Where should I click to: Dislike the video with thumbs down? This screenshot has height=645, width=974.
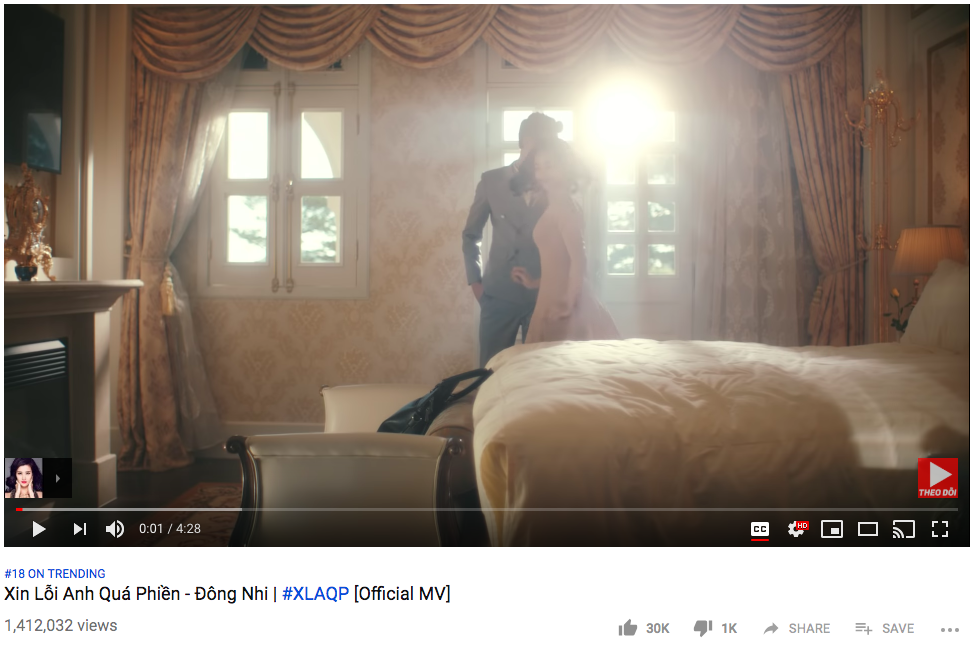tap(715, 628)
